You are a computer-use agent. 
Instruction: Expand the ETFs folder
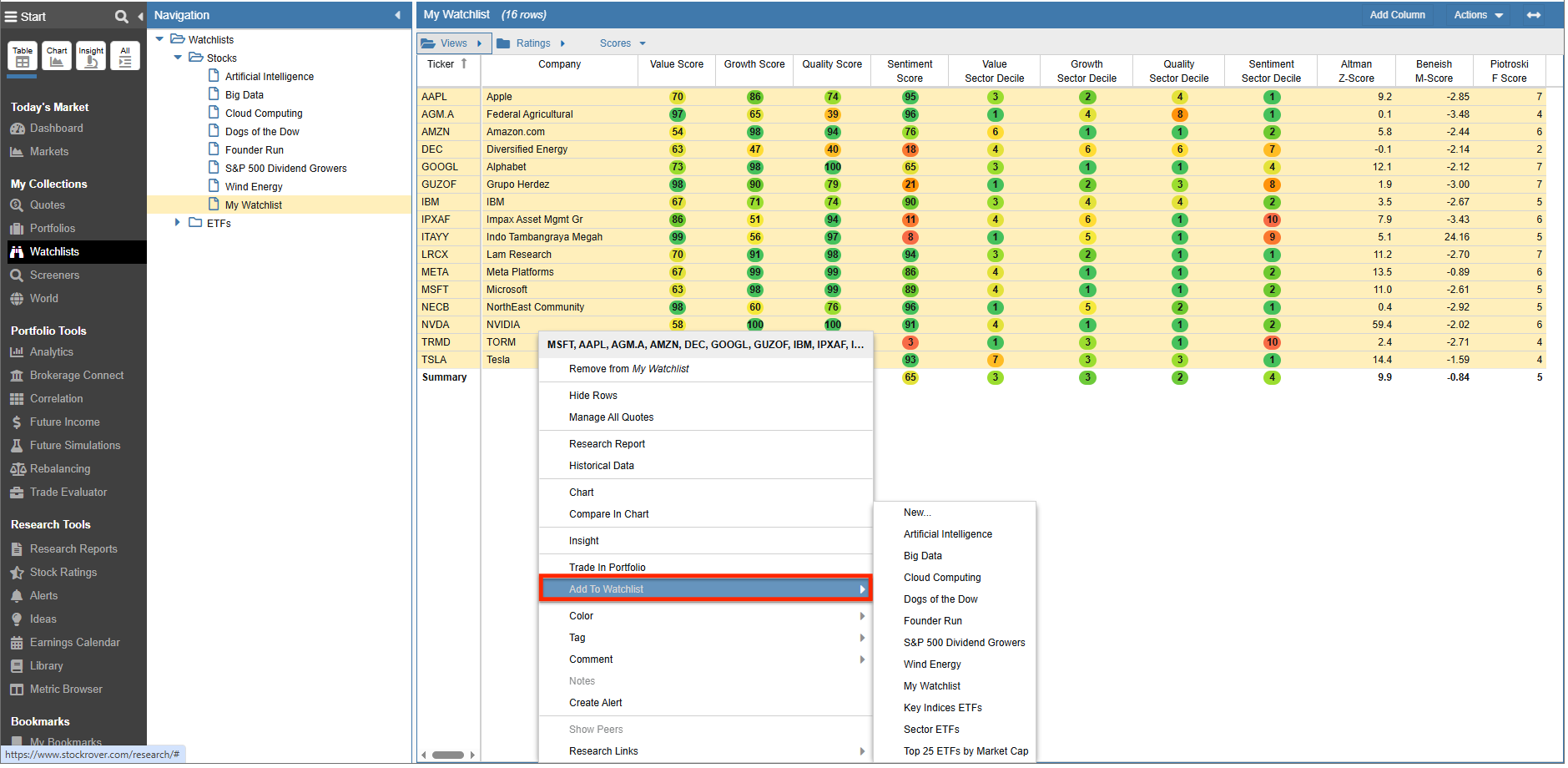[178, 223]
